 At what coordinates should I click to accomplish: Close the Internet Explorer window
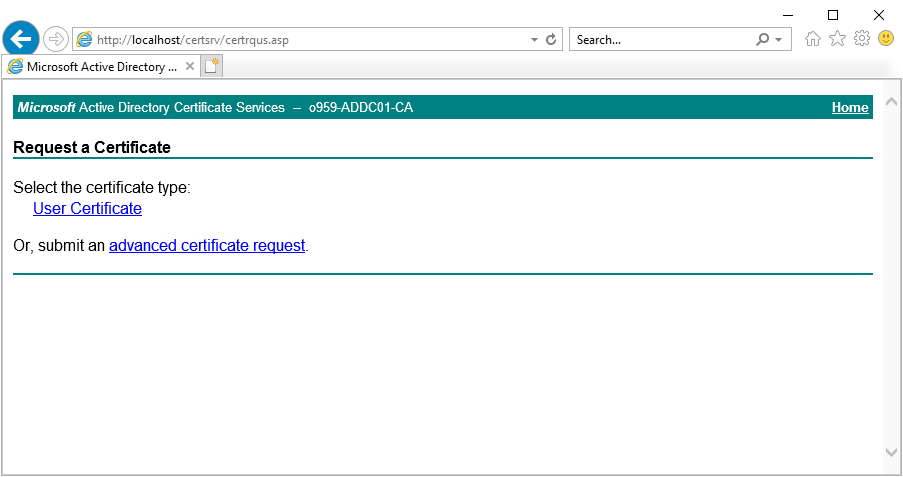pyautogui.click(x=878, y=15)
